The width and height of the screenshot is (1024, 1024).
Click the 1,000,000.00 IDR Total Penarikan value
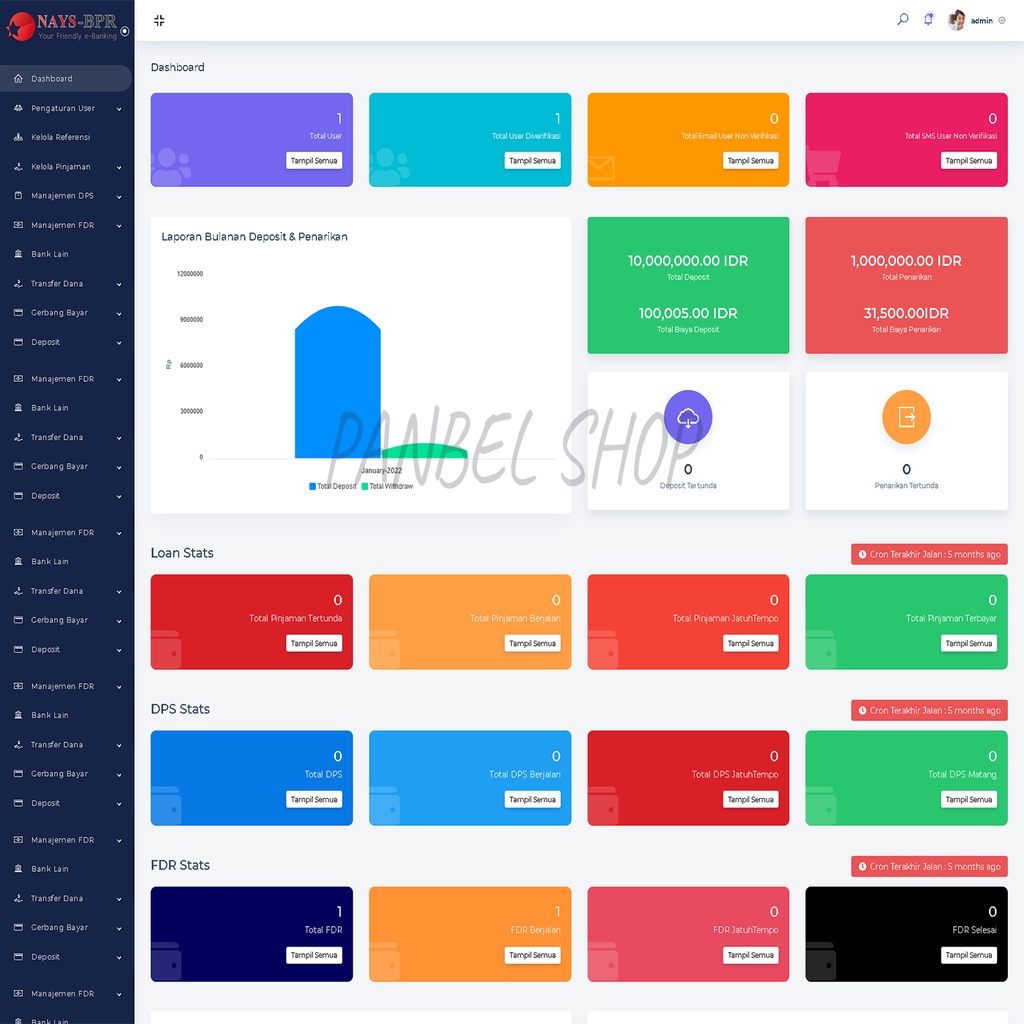(906, 261)
